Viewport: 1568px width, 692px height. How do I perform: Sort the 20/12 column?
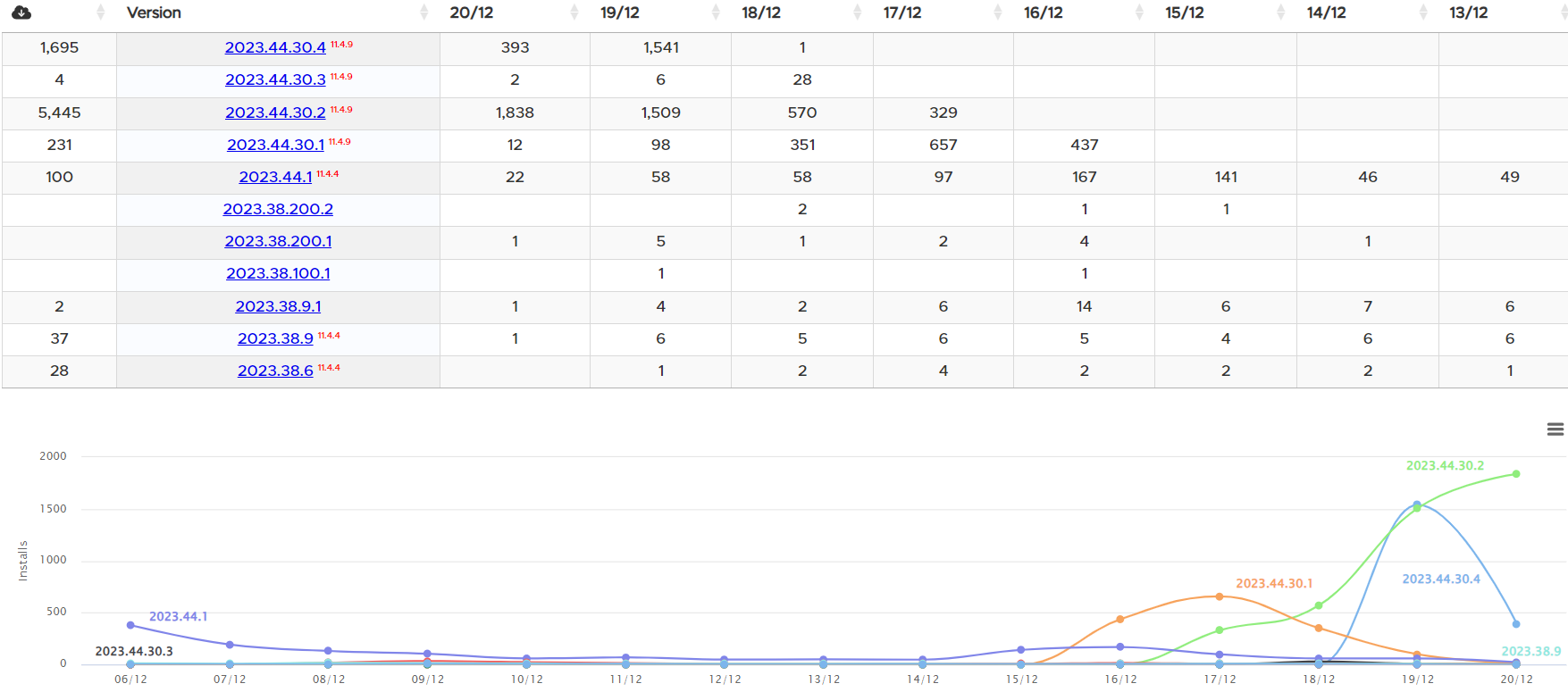click(574, 13)
